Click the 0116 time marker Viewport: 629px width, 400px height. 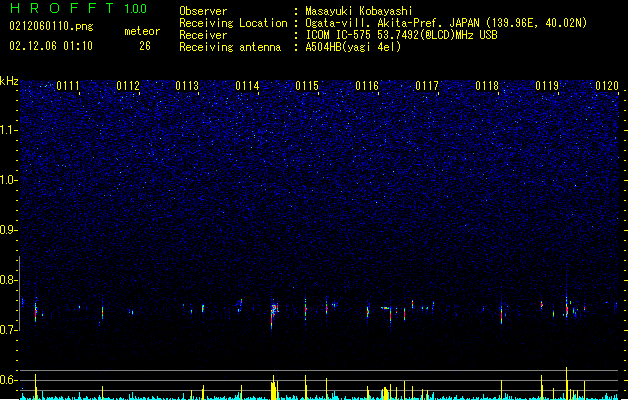pos(367,86)
